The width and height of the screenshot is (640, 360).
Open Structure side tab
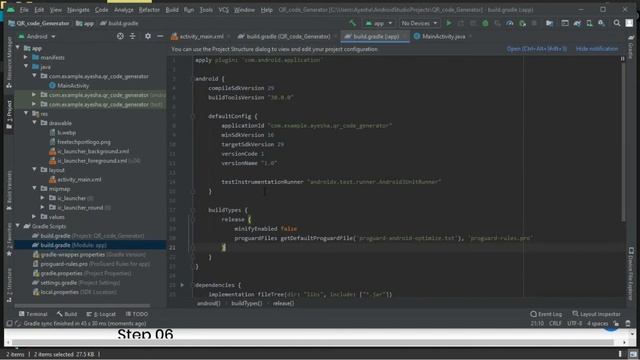[x=9, y=285]
